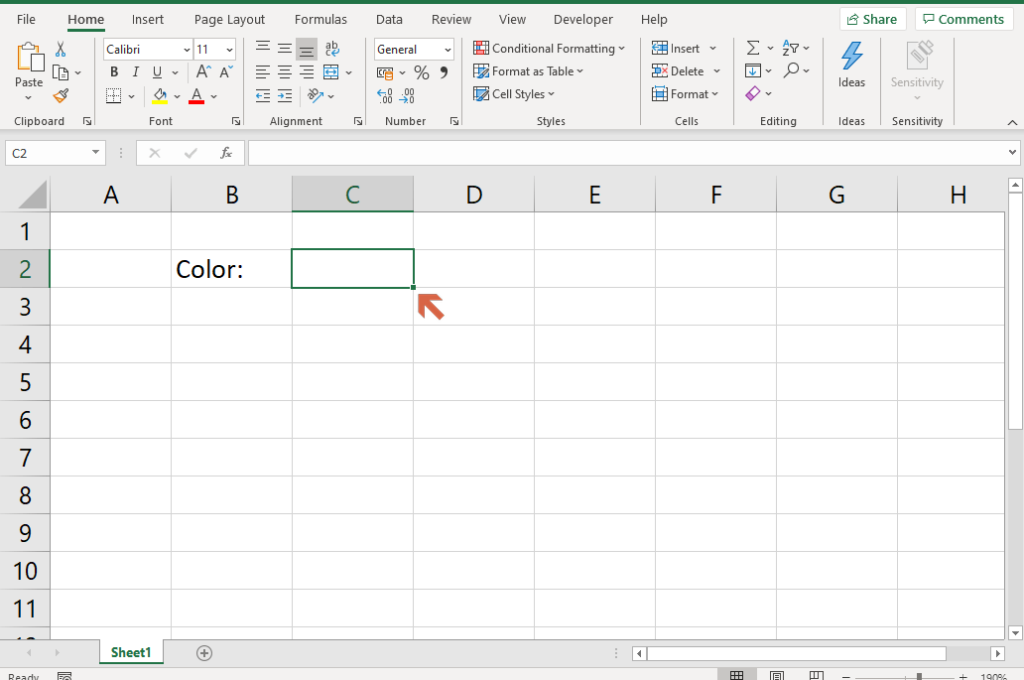Click the Insert Function fx button

pos(226,153)
